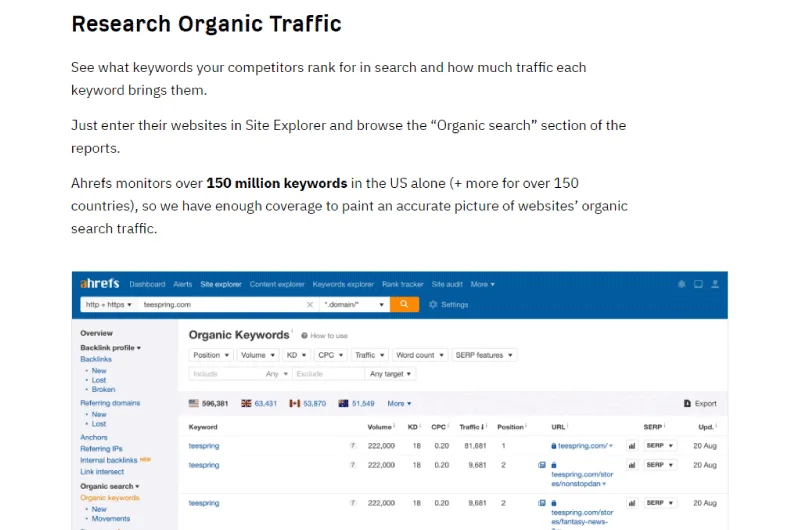Click the monitor icon in header
Viewport: 800px width, 530px height.
[x=698, y=284]
